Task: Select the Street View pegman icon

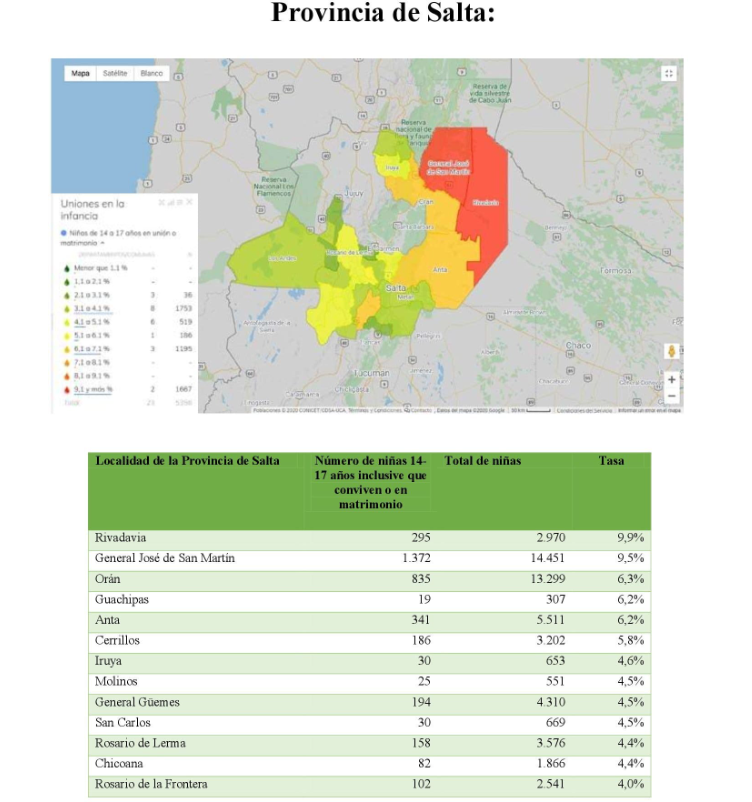Action: pyautogui.click(x=672, y=351)
